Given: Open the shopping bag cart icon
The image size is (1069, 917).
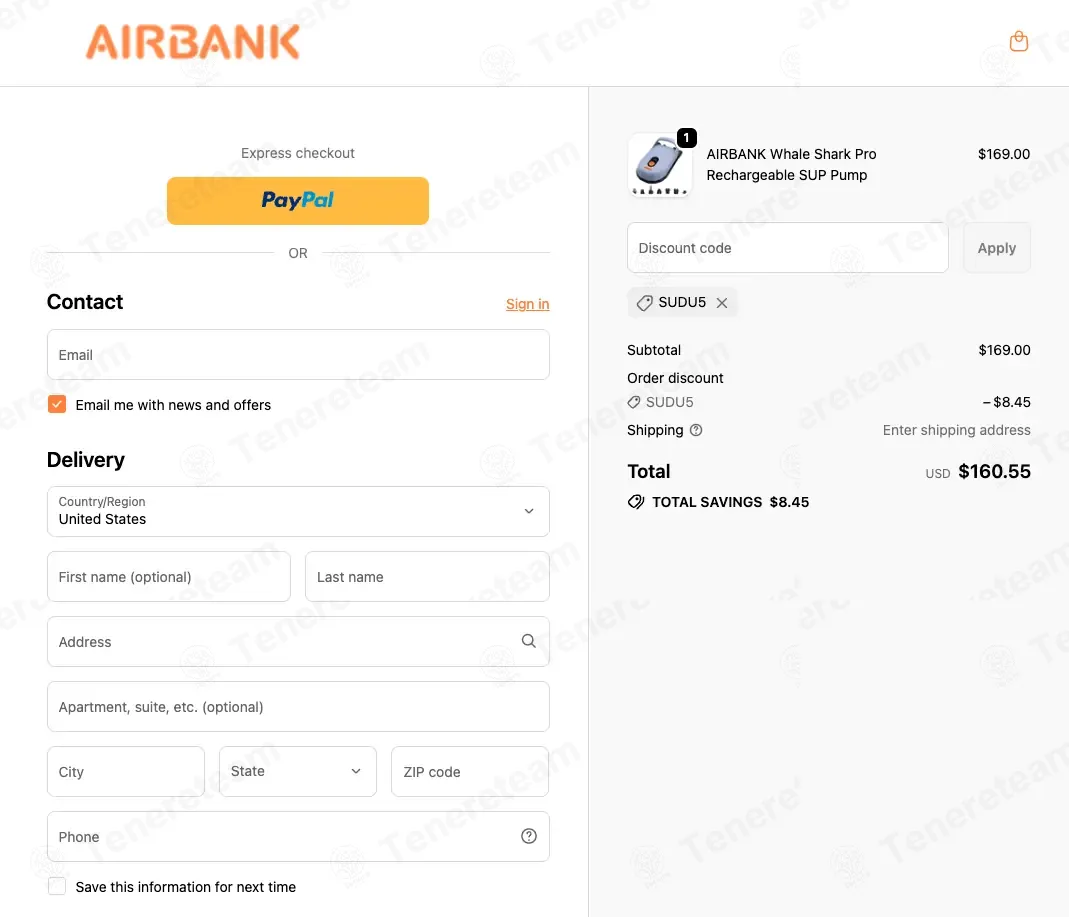Looking at the screenshot, I should [x=1019, y=42].
